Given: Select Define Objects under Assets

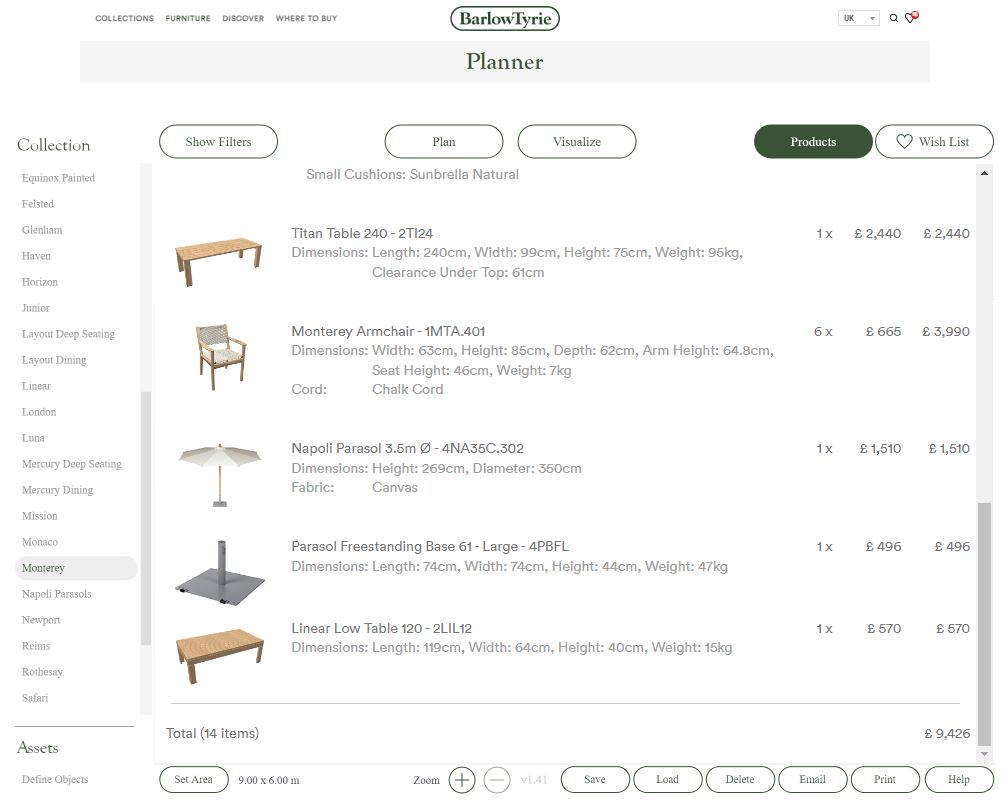Looking at the screenshot, I should point(55,780).
